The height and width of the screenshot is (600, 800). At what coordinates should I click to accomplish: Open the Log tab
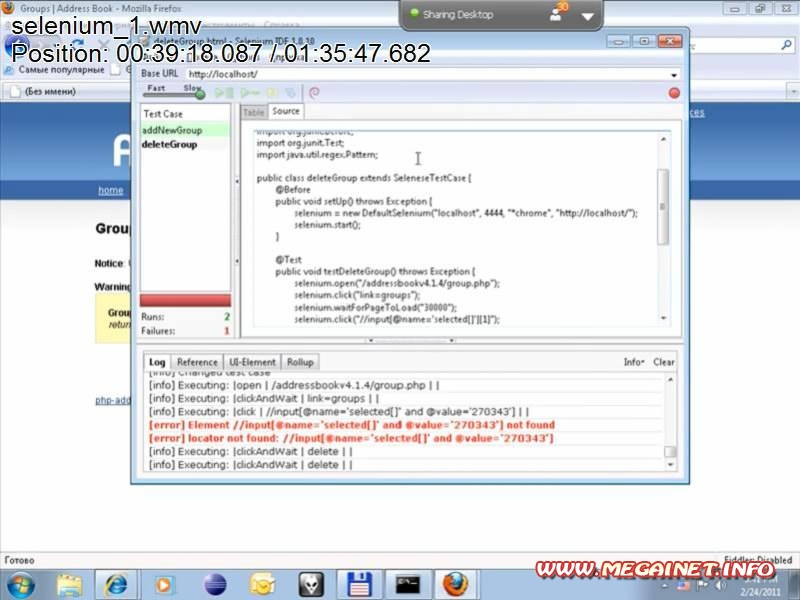pyautogui.click(x=157, y=362)
